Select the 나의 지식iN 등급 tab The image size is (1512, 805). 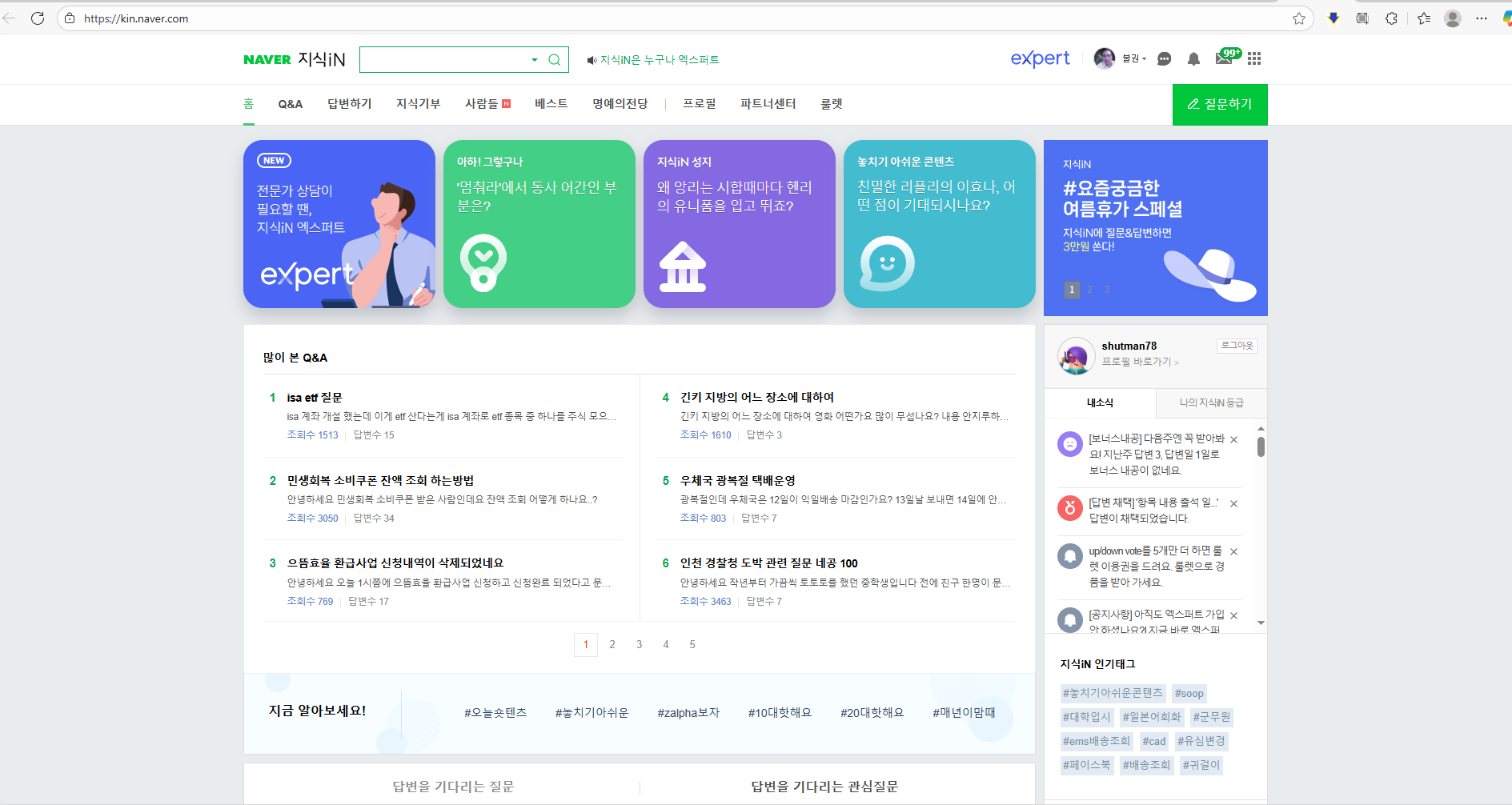pyautogui.click(x=1212, y=402)
